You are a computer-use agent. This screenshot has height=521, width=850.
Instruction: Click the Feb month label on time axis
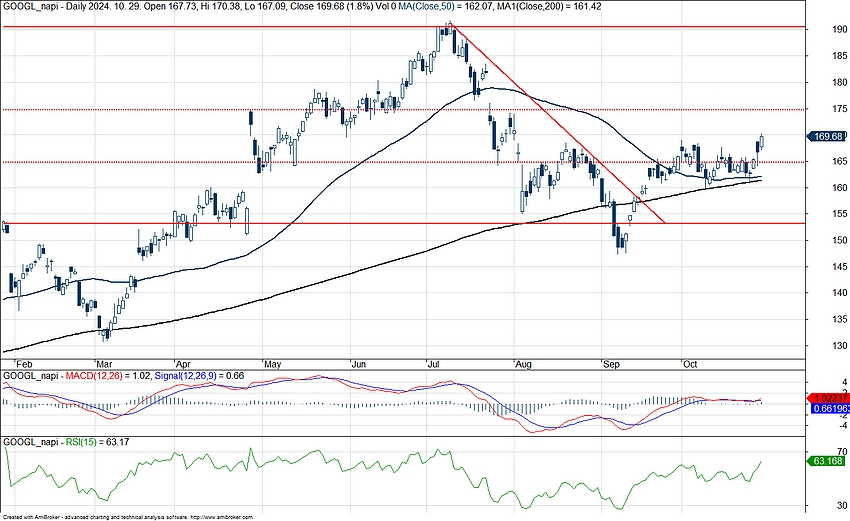click(x=23, y=364)
